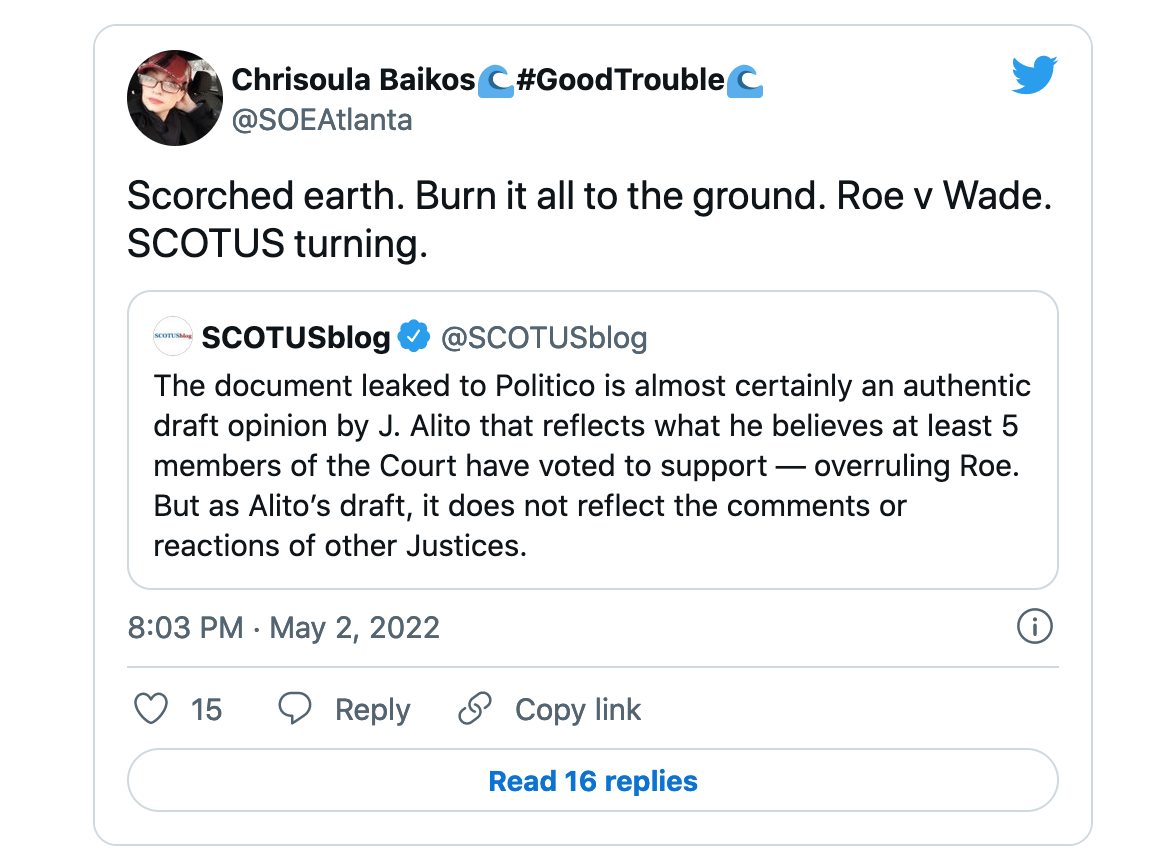The height and width of the screenshot is (862, 1170).
Task: Click the reply speech bubble icon
Action: point(295,708)
